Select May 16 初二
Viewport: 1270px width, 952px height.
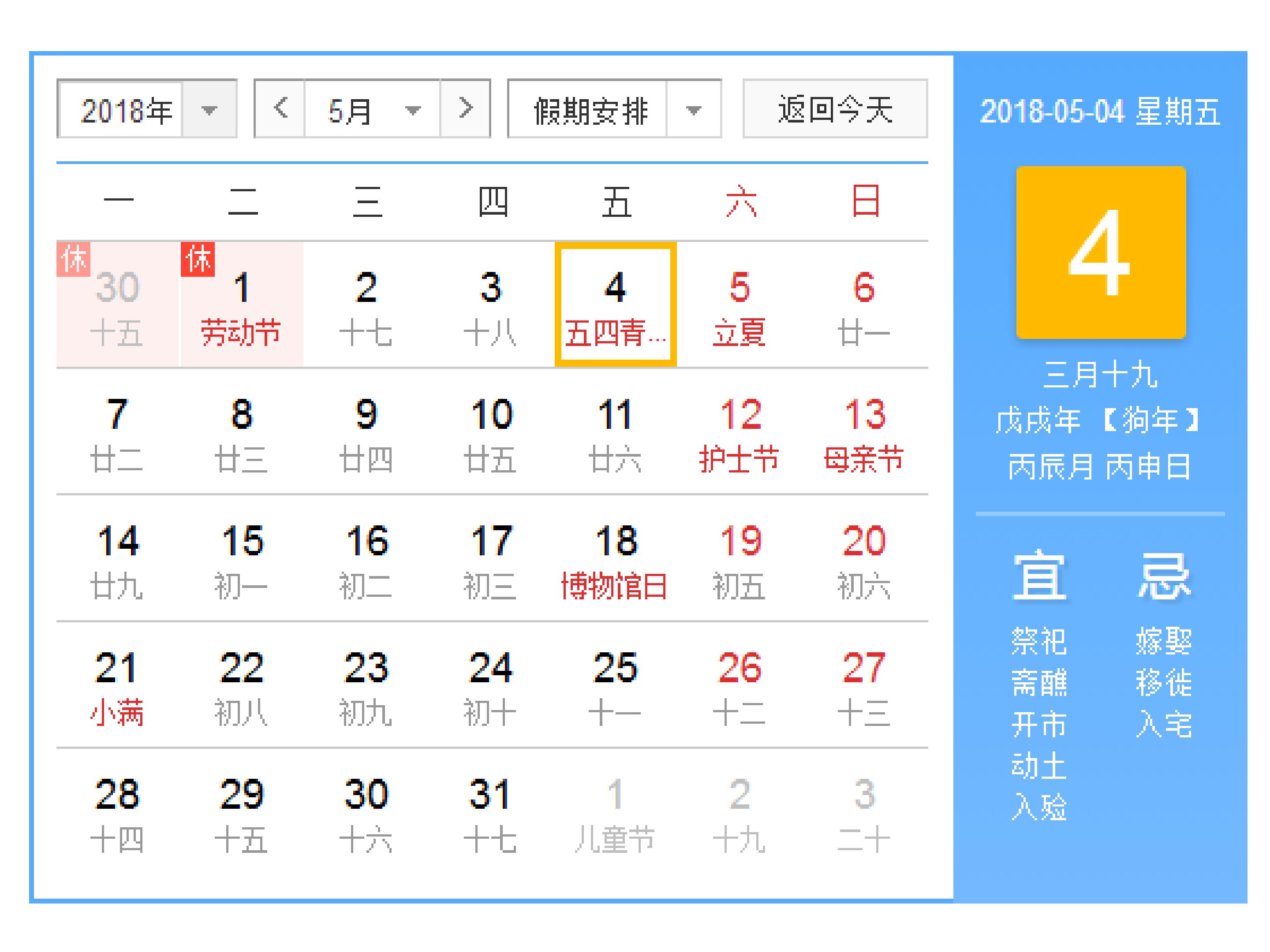pos(366,558)
